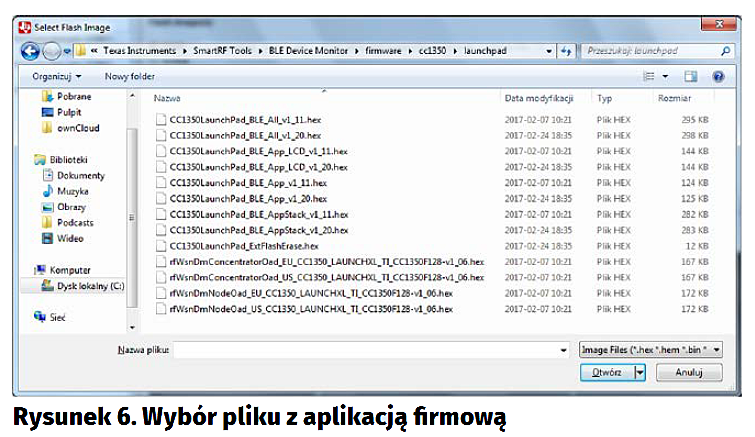Click the Nazwa pliku input field

370,350
